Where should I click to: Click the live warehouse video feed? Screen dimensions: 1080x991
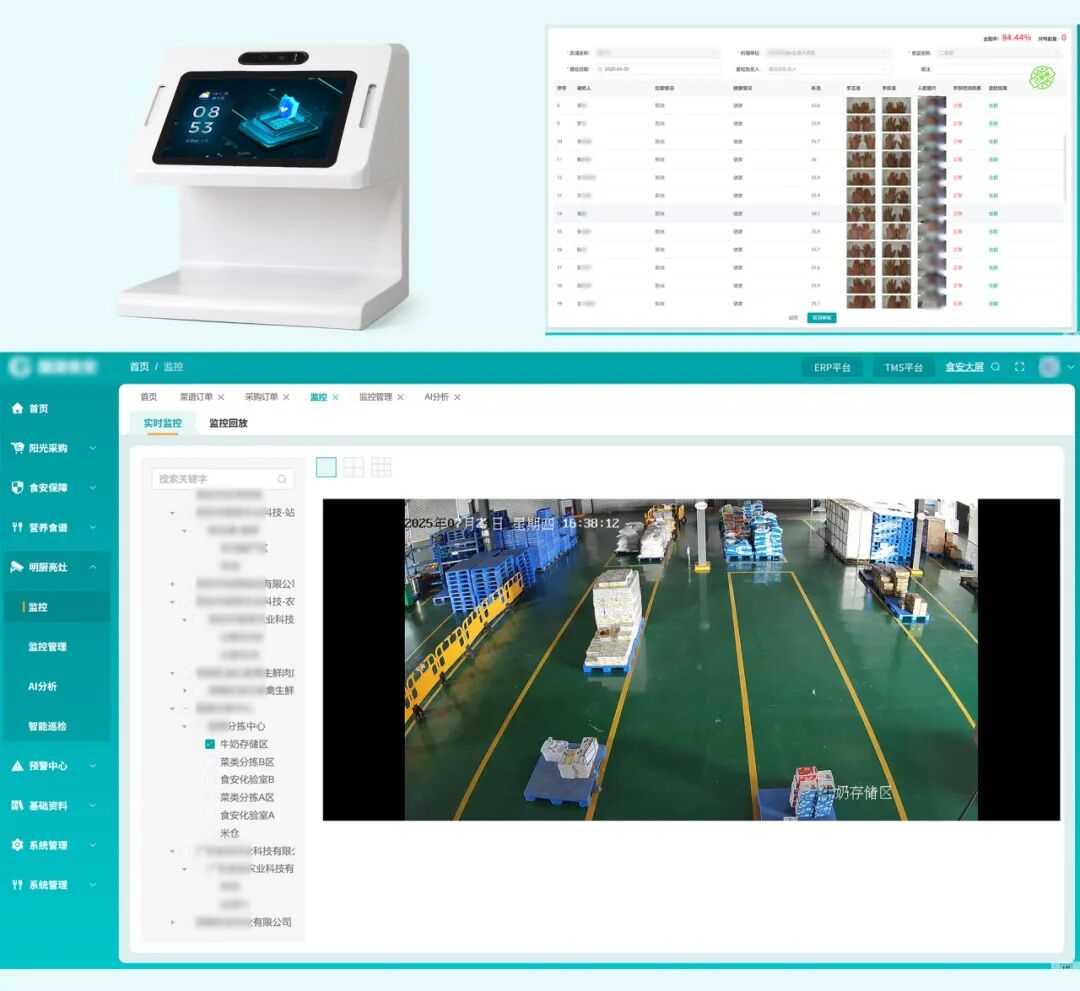pyautogui.click(x=691, y=660)
